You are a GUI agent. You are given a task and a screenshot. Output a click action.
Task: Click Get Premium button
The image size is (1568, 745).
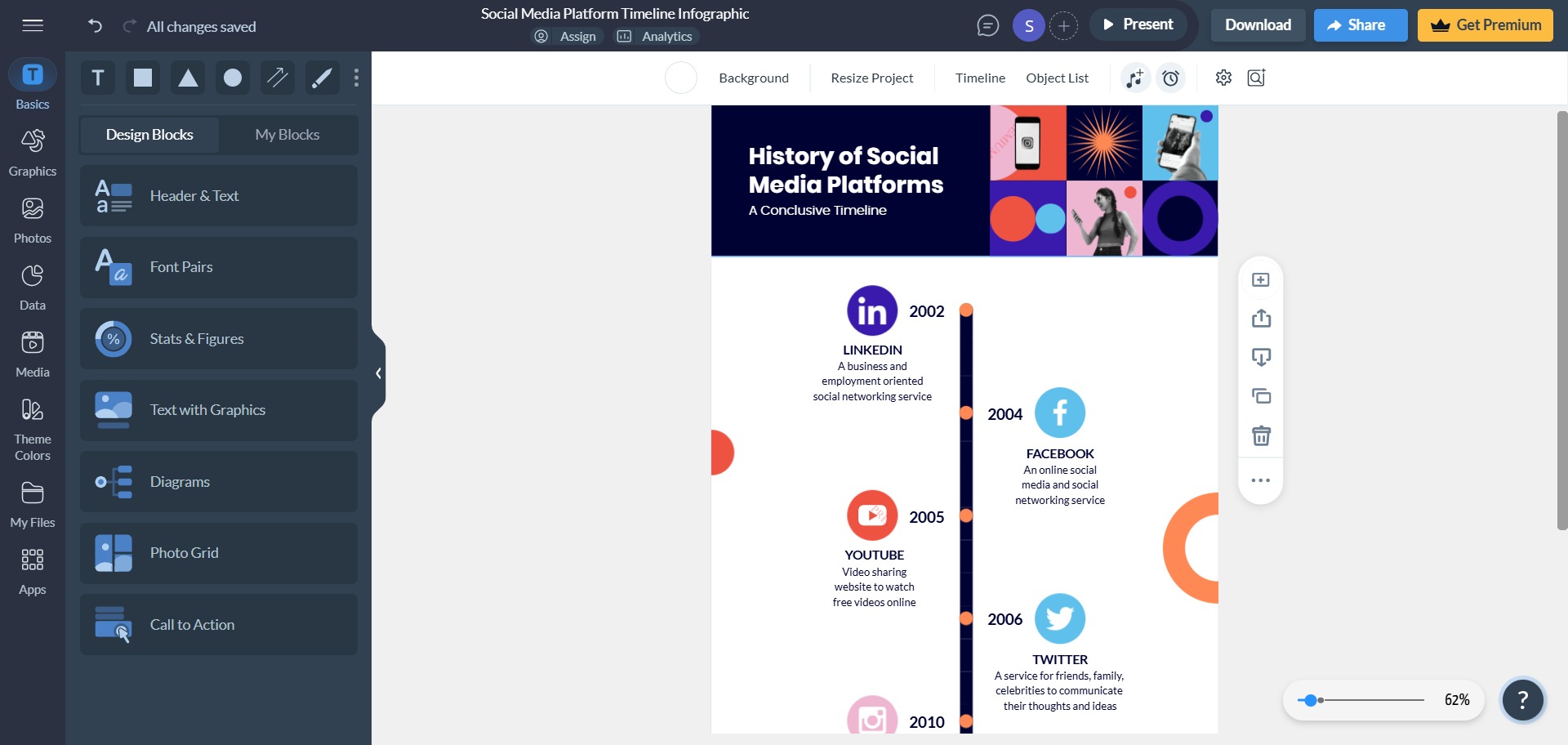coord(1486,25)
